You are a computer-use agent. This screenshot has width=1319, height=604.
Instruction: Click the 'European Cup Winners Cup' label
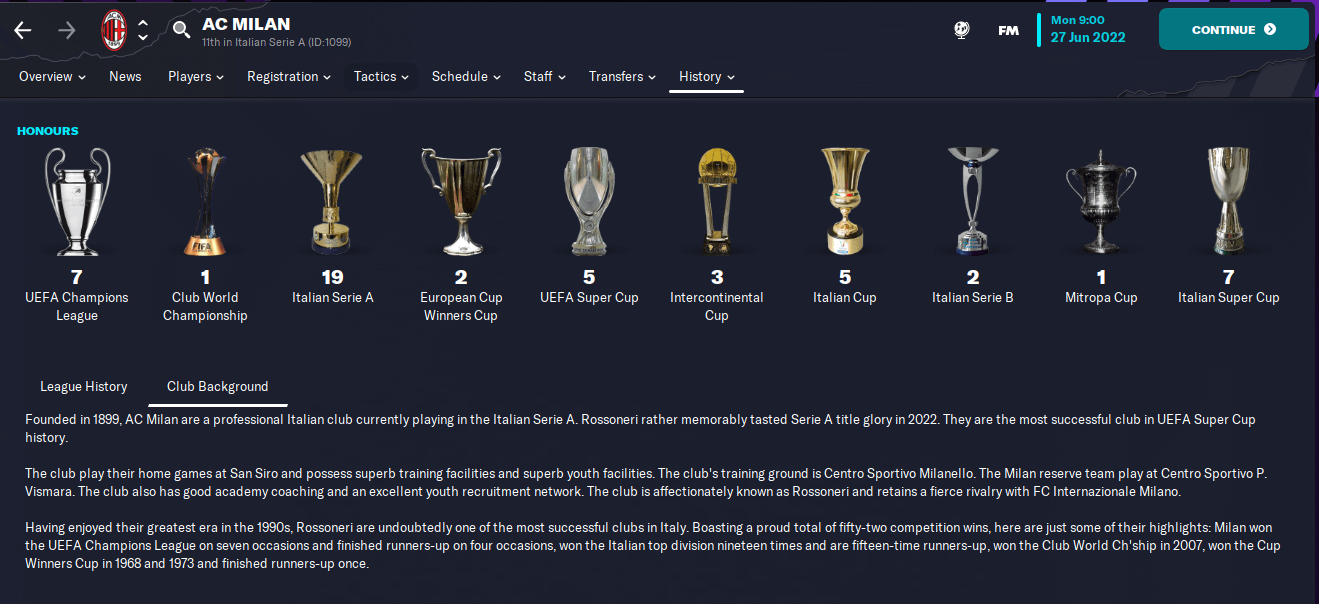click(x=461, y=306)
